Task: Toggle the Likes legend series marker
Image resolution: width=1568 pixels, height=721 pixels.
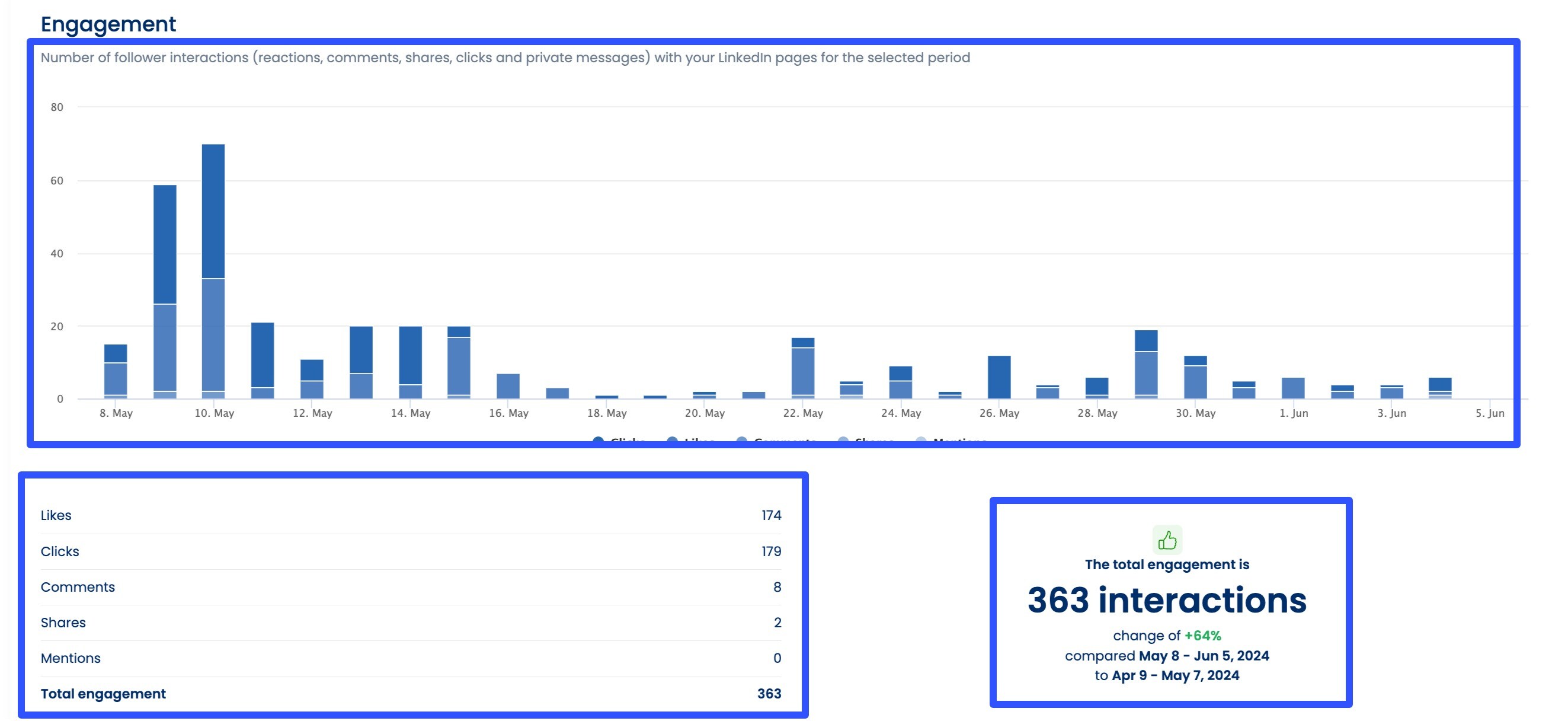Action: coord(673,440)
